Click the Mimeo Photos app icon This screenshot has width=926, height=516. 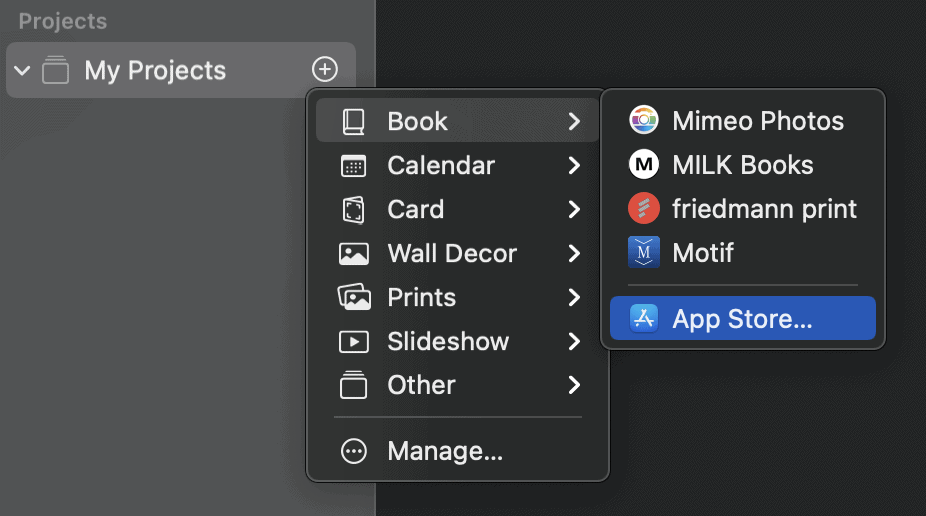point(644,120)
